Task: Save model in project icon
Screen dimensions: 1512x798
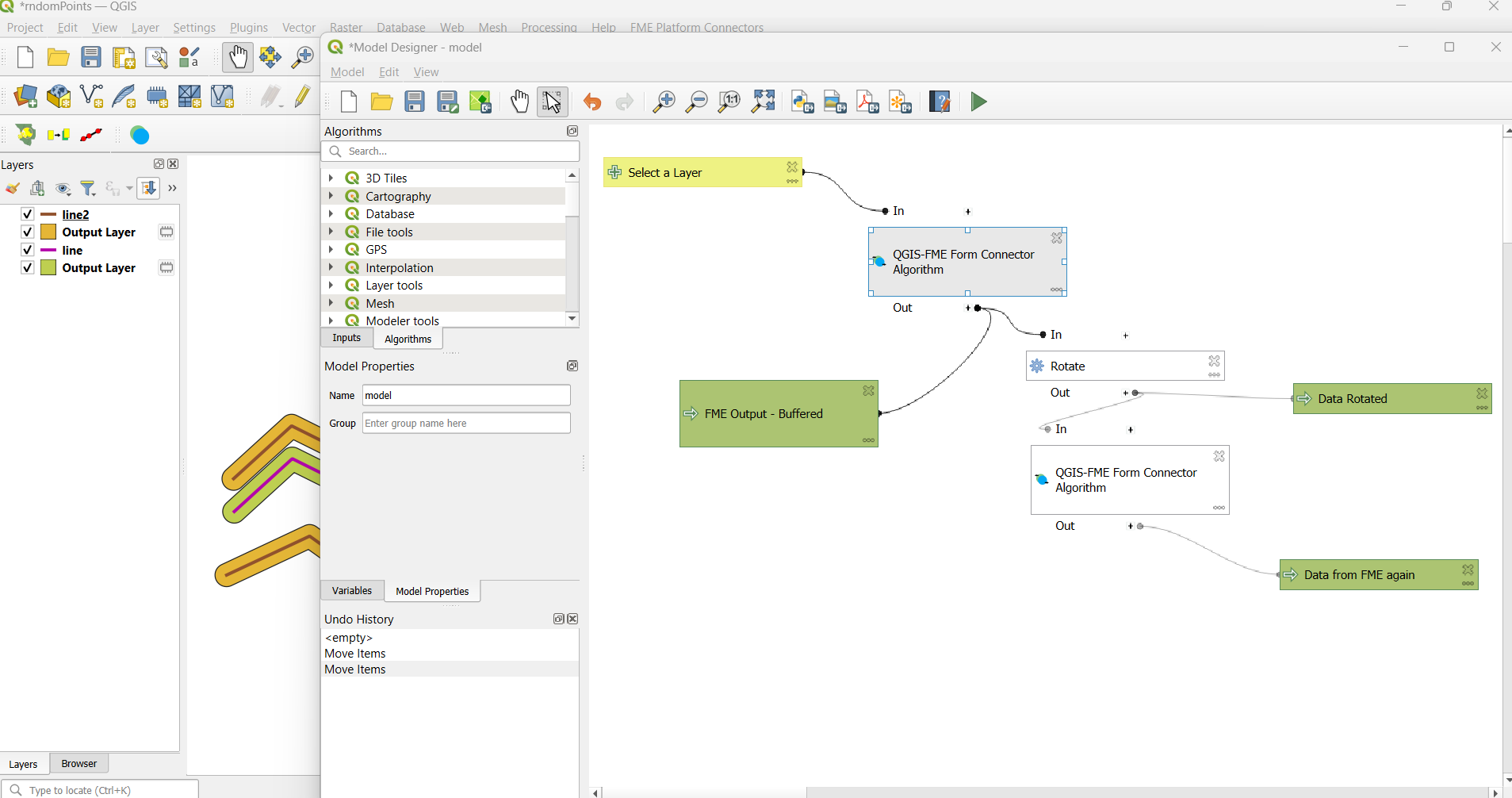Action: click(480, 102)
